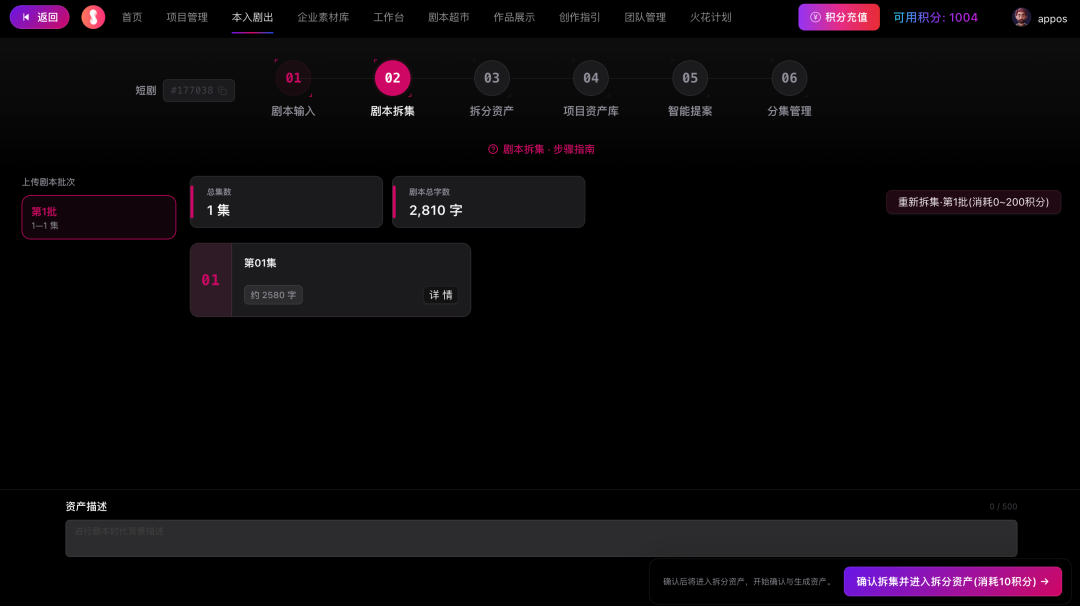Click the 可用积分: 1004 text
Screen dimensions: 1080x606
tap(935, 17)
